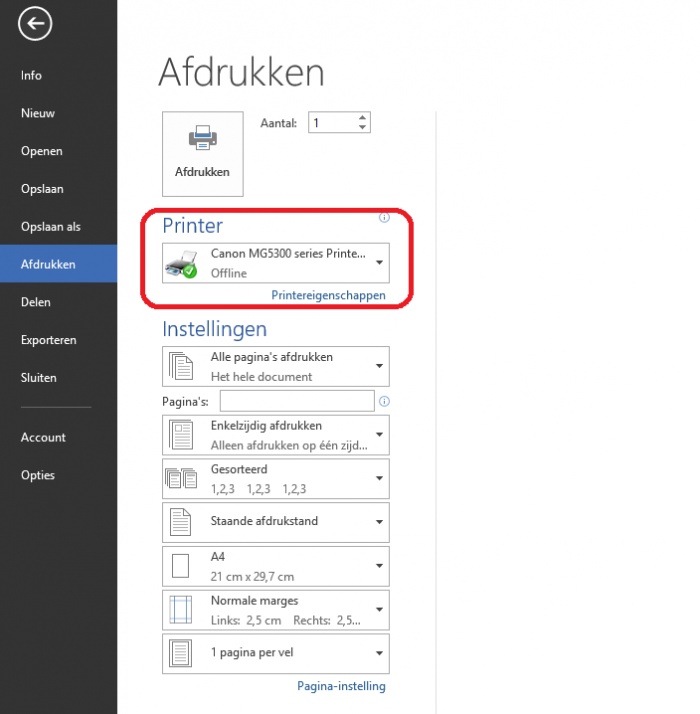Open Account in the sidebar

[58, 437]
